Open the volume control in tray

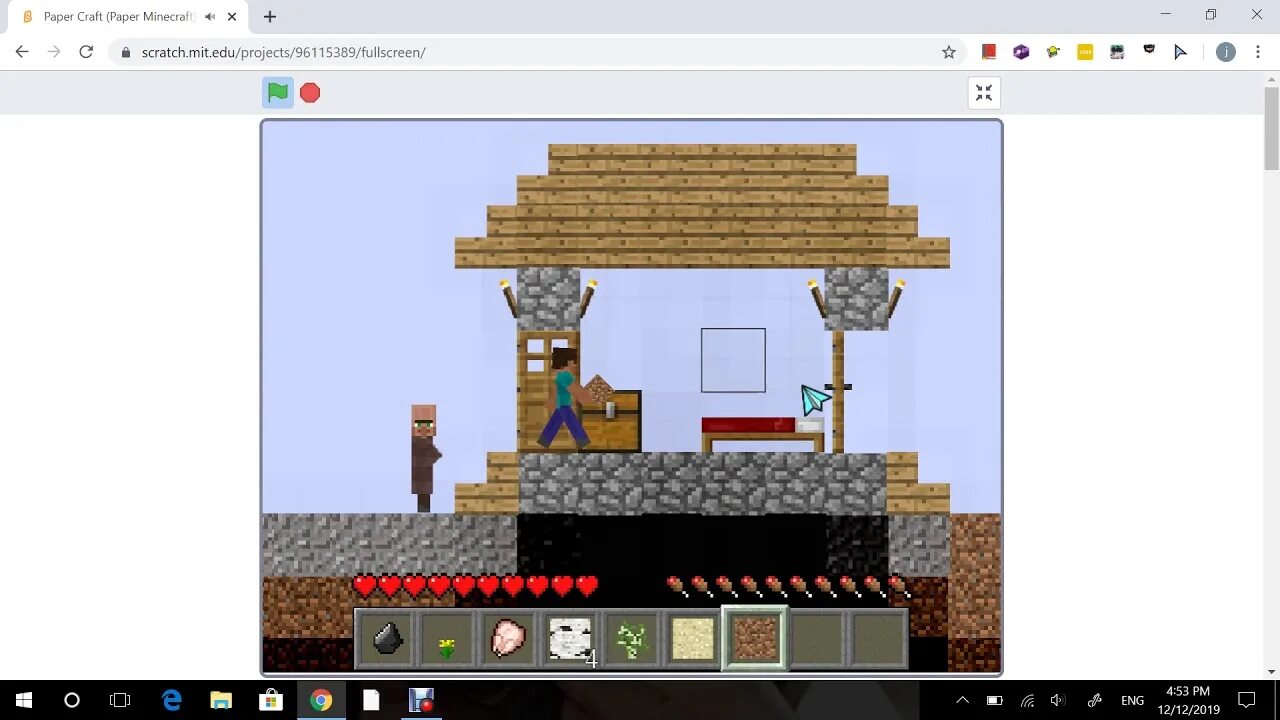point(1058,700)
